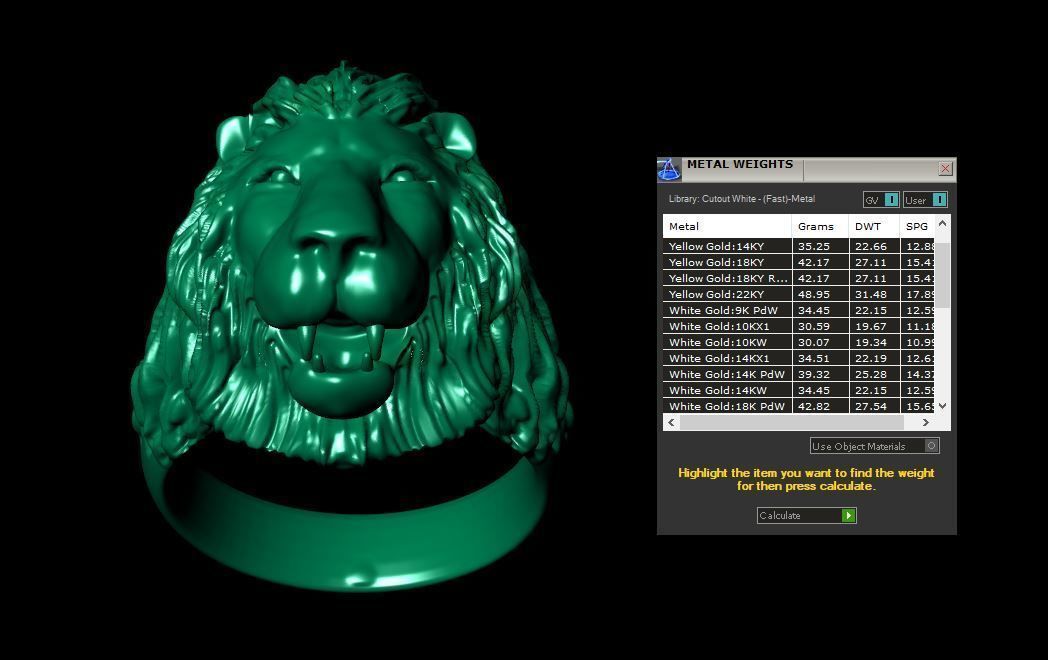Select the Yellow Gold:18KY row name
Viewport: 1048px width, 660px height.
716,262
